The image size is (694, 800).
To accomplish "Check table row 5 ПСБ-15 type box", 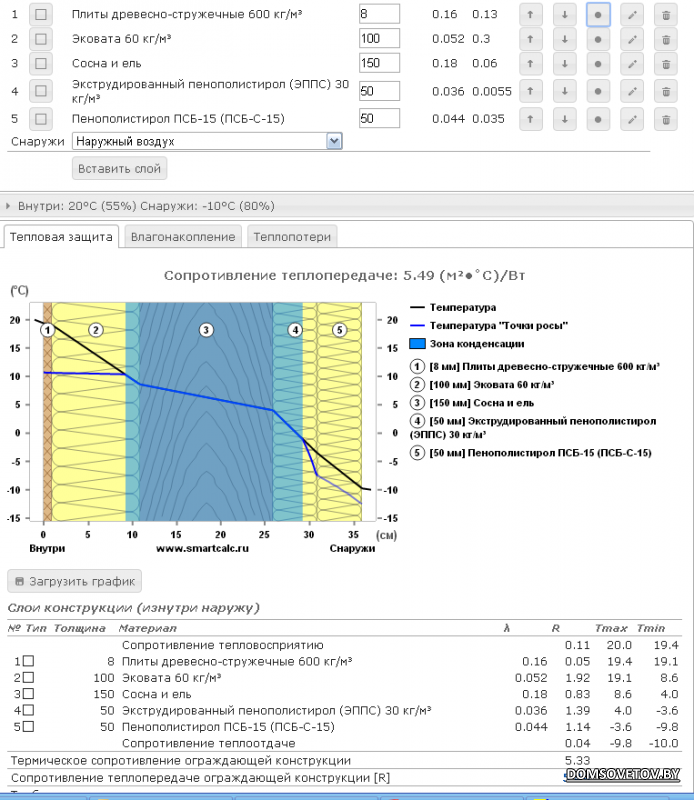I will pyautogui.click(x=29, y=727).
